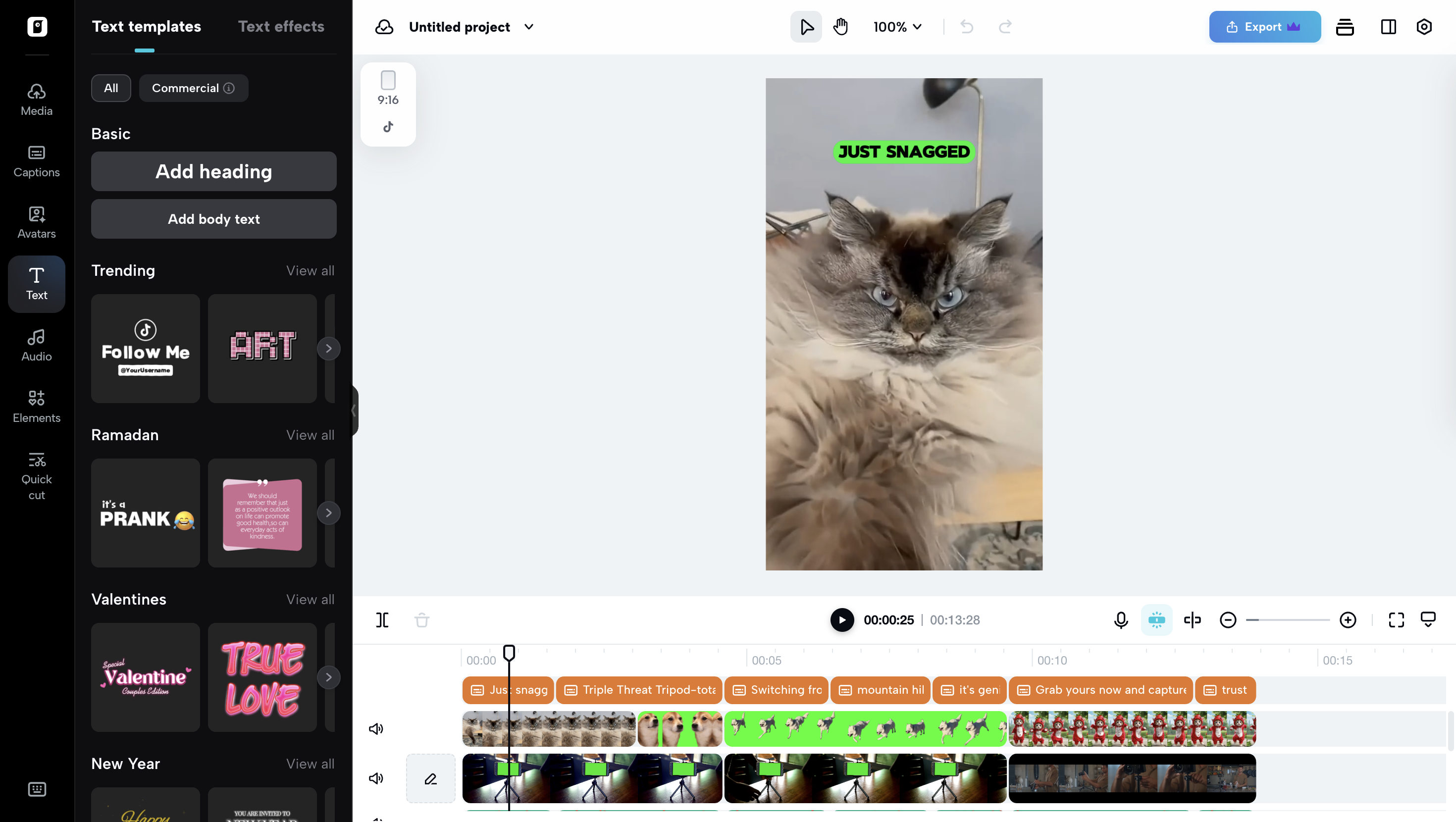Show more Trending text templates arrow
1456x822 pixels.
click(328, 348)
